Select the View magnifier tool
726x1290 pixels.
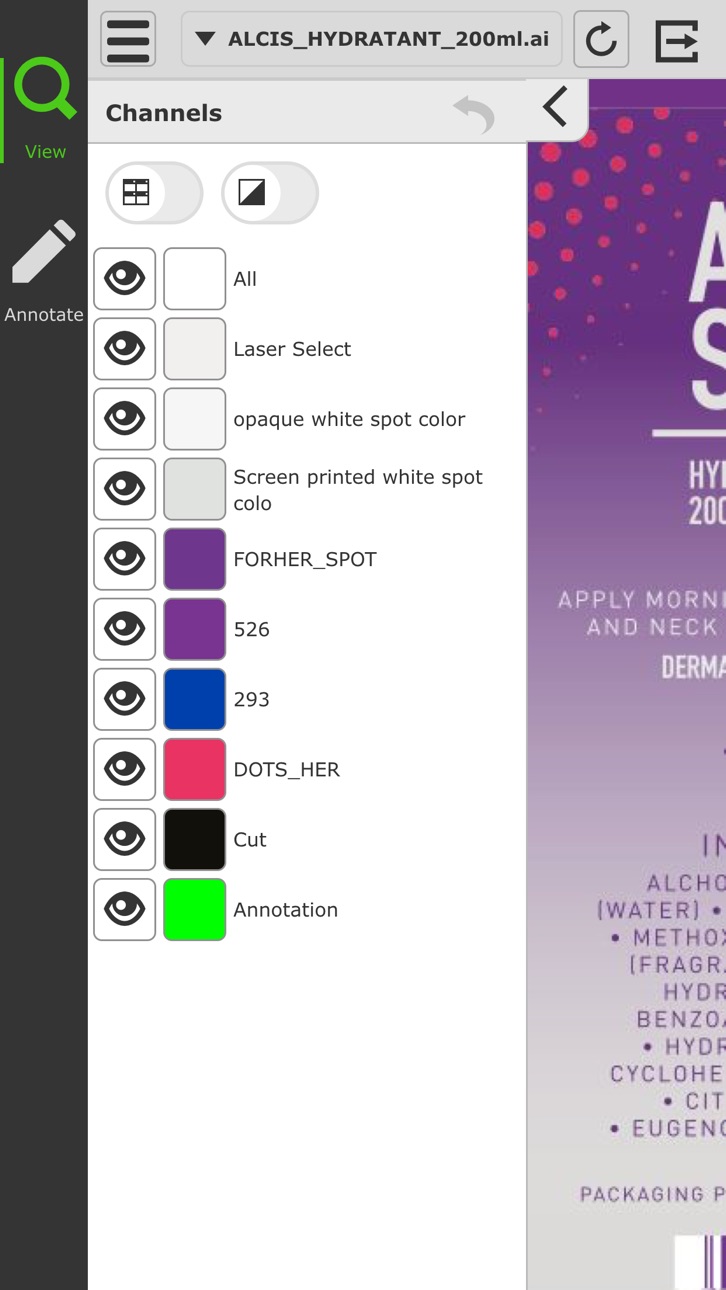click(45, 110)
